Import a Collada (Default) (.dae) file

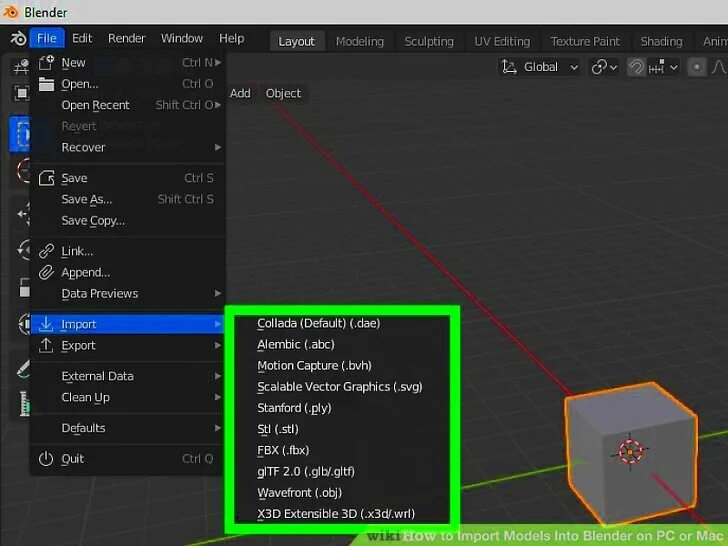coord(342,324)
